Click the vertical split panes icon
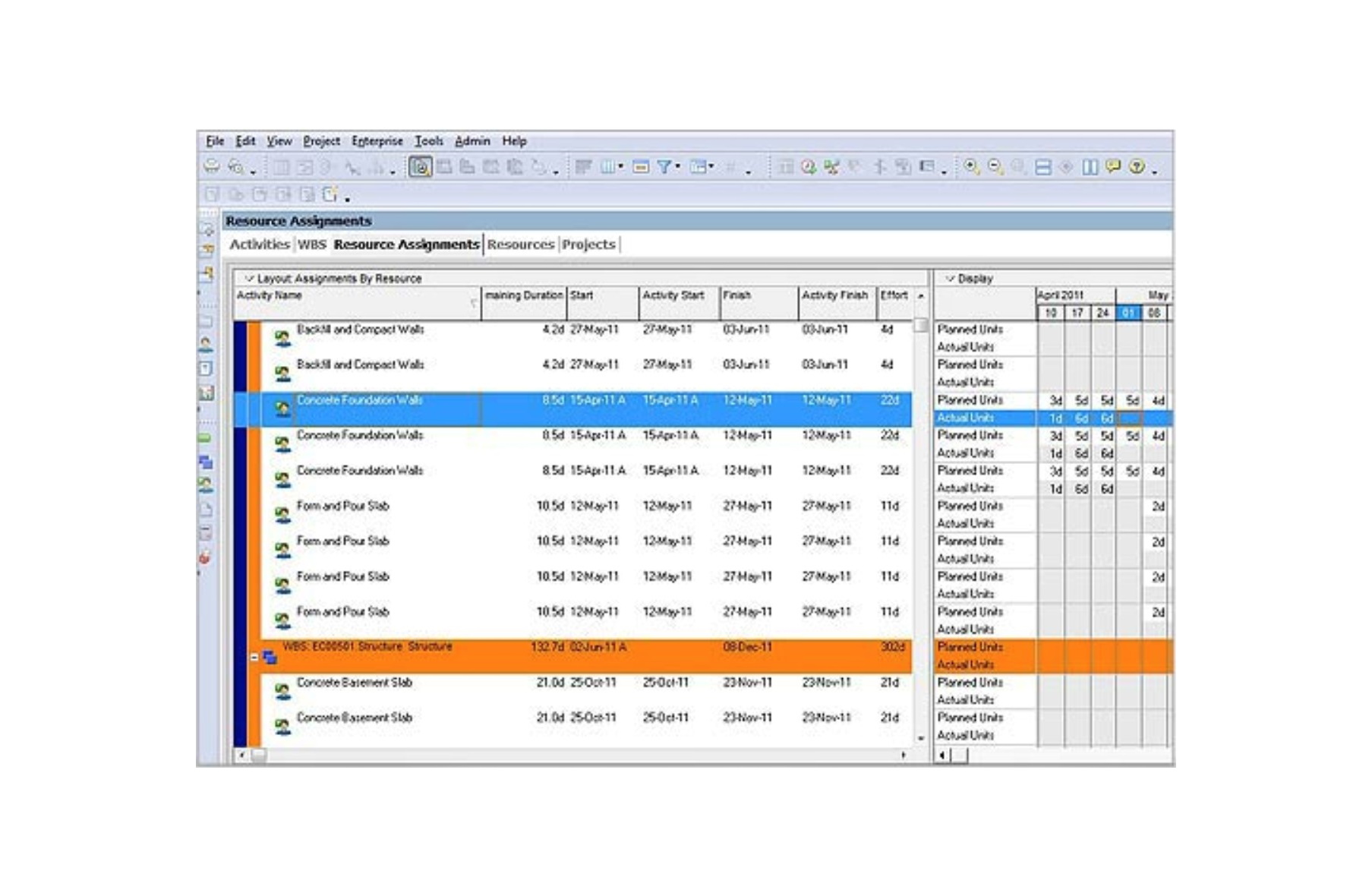 point(1090,167)
